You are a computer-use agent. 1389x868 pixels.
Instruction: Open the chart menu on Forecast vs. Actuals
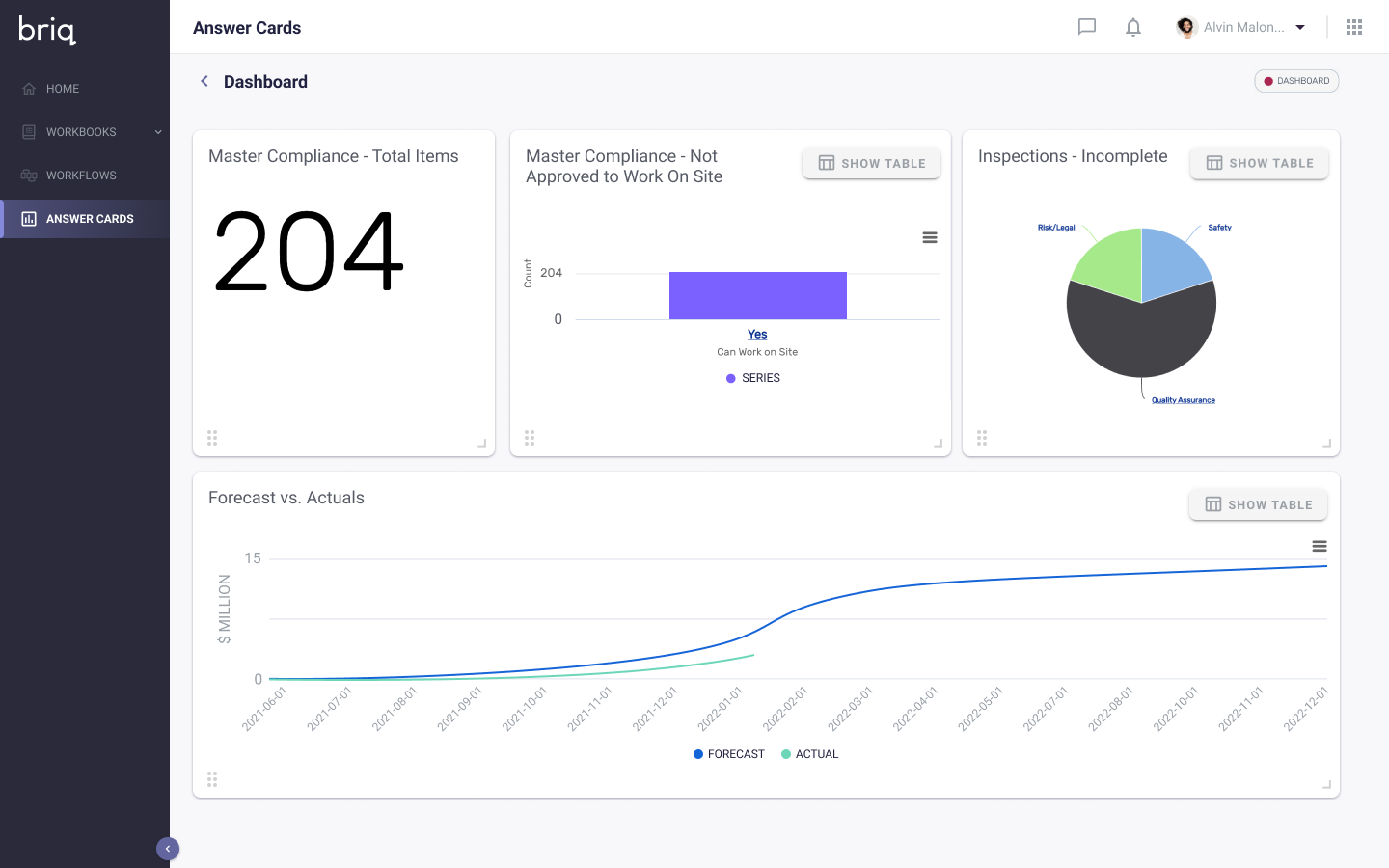pyautogui.click(x=1319, y=546)
